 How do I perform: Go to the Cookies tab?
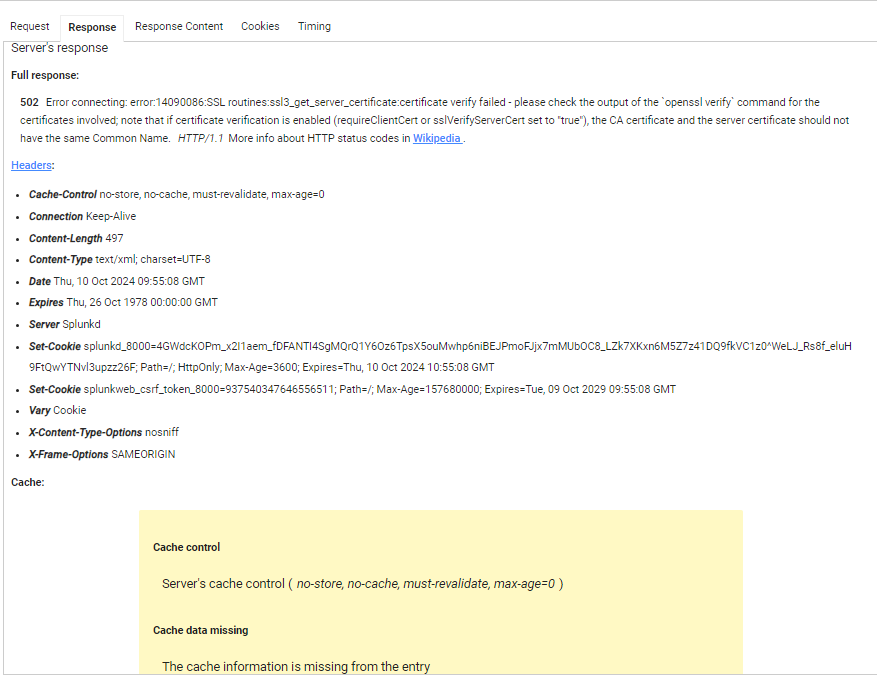pos(260,27)
